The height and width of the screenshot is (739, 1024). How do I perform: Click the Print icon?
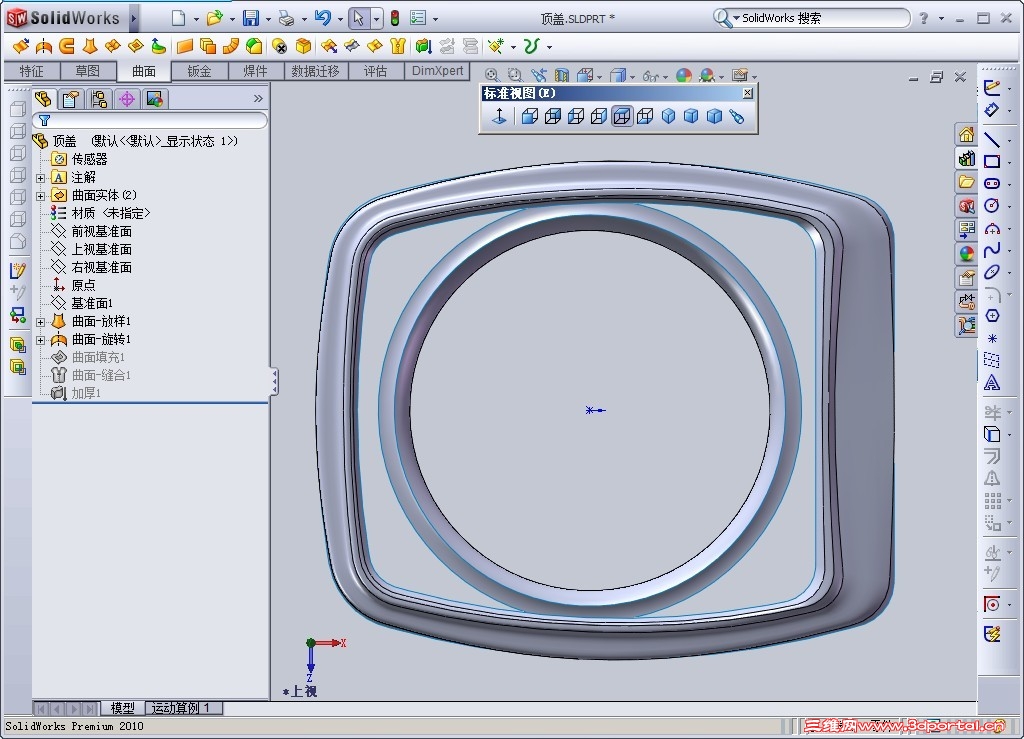point(286,18)
